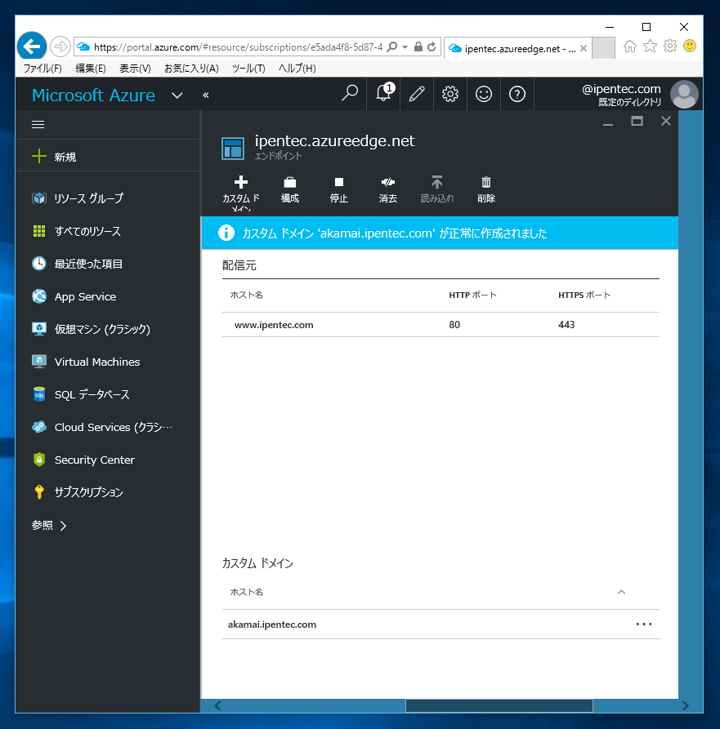Toggle the hamburger sidebar menu
This screenshot has height=729, width=720.
(38, 125)
